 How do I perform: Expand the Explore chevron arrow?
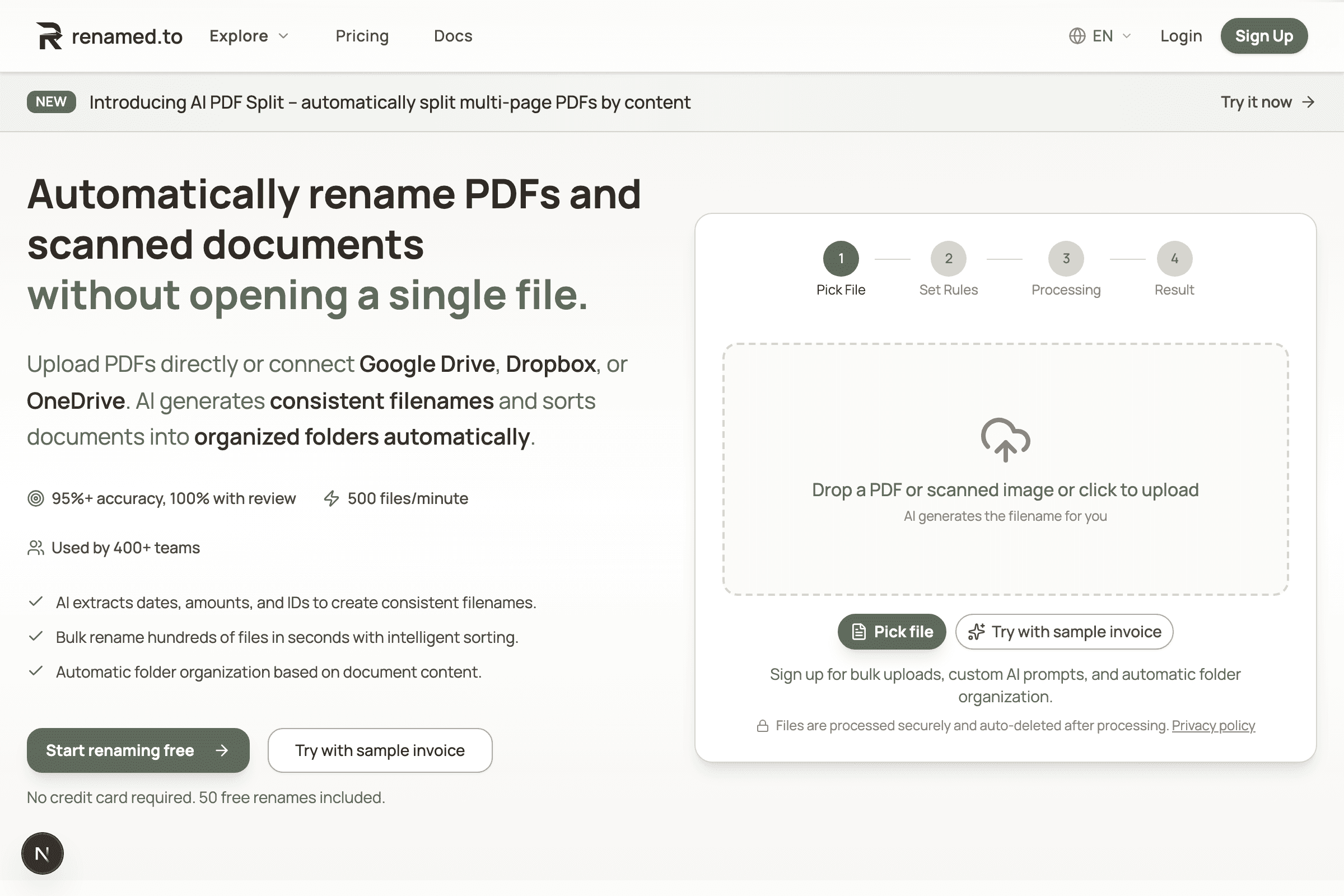pyautogui.click(x=284, y=36)
